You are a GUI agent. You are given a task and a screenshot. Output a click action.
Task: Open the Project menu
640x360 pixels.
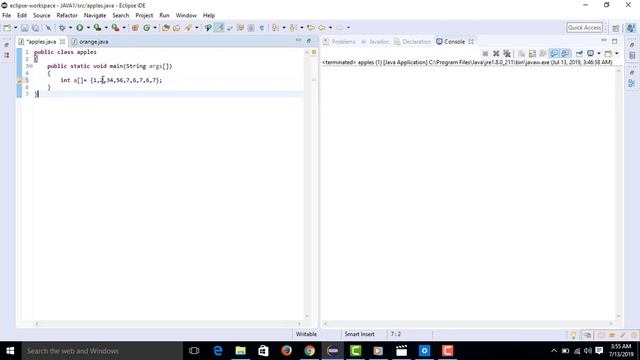click(144, 15)
